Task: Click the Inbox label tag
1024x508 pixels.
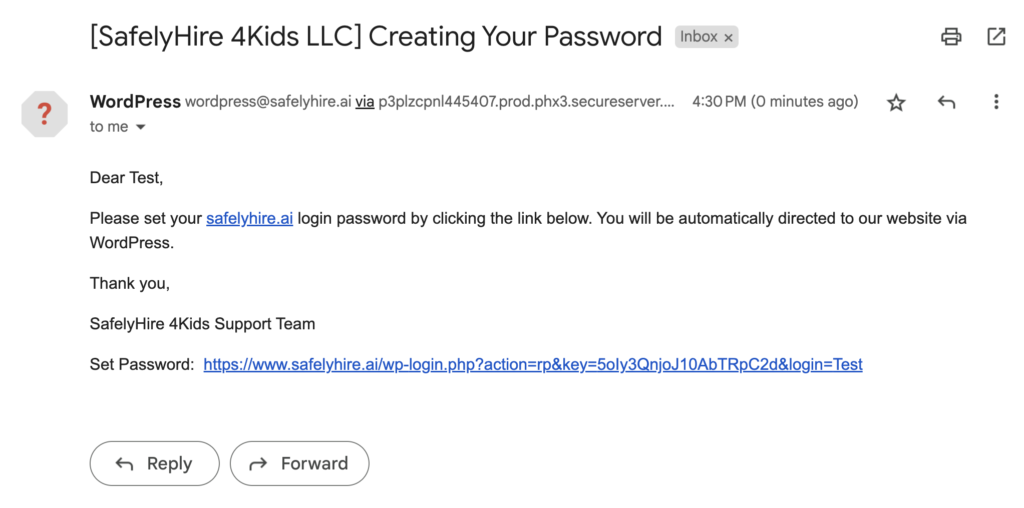Action: tap(699, 37)
